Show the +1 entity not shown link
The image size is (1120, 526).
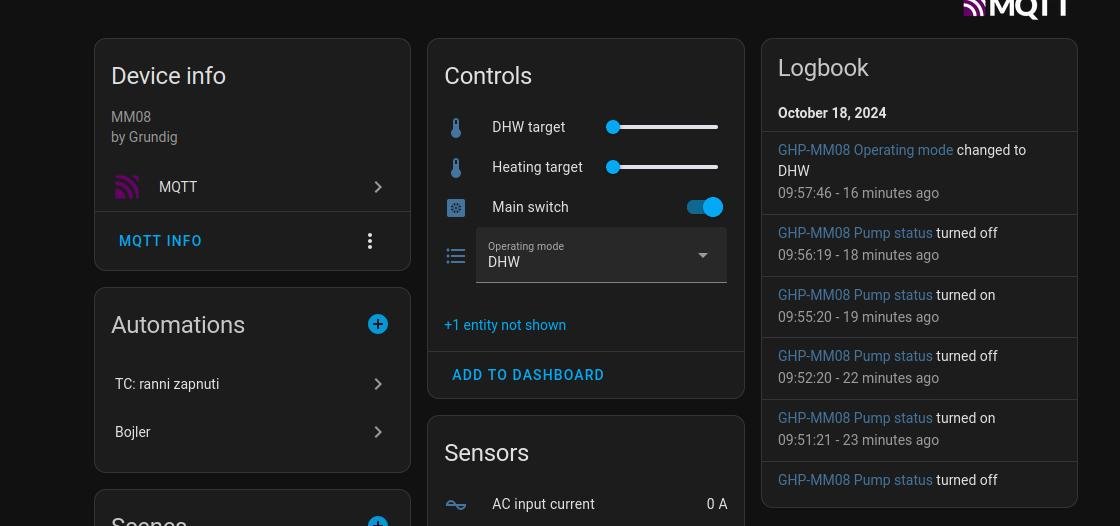(505, 325)
